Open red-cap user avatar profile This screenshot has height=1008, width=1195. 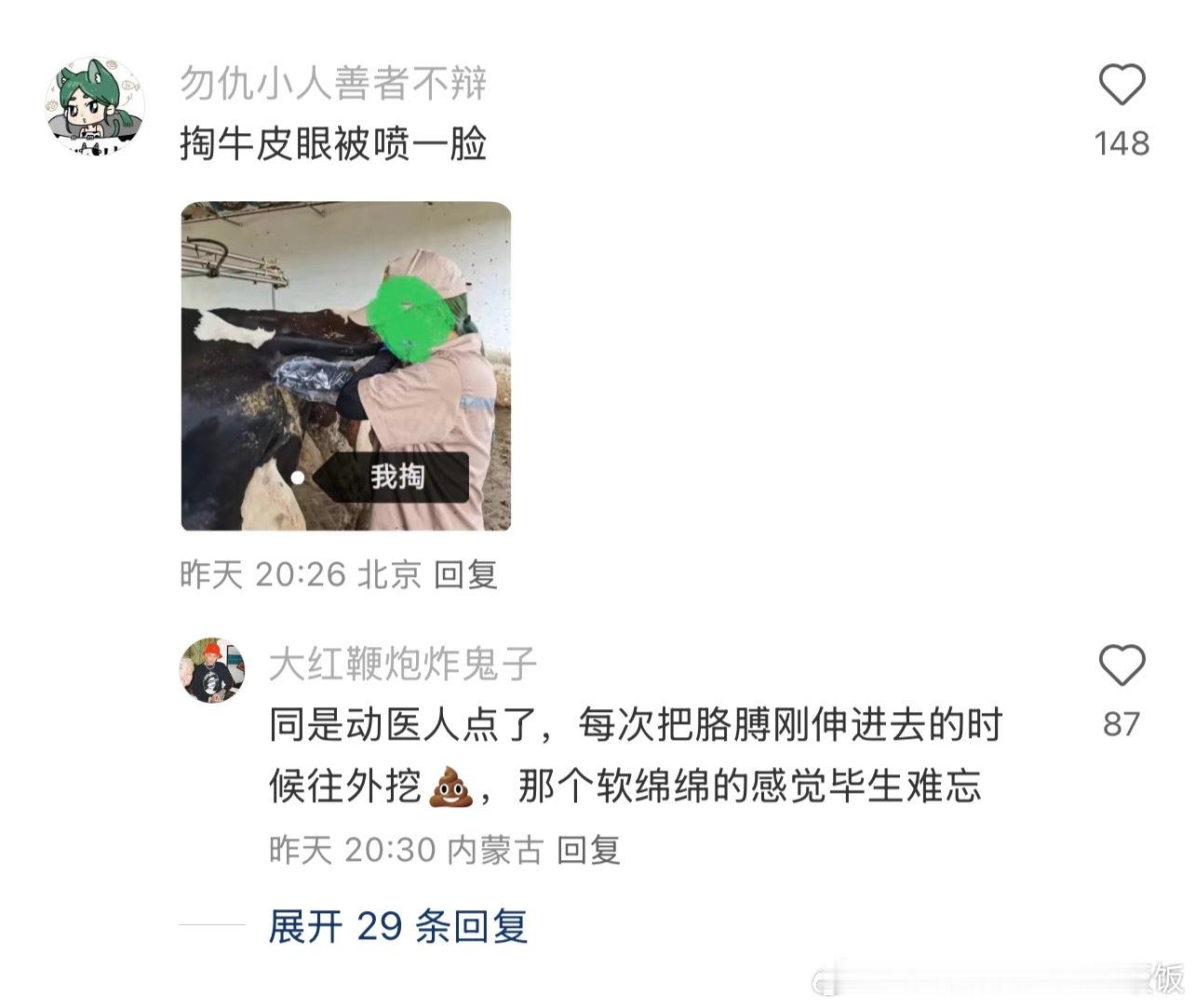tap(212, 670)
